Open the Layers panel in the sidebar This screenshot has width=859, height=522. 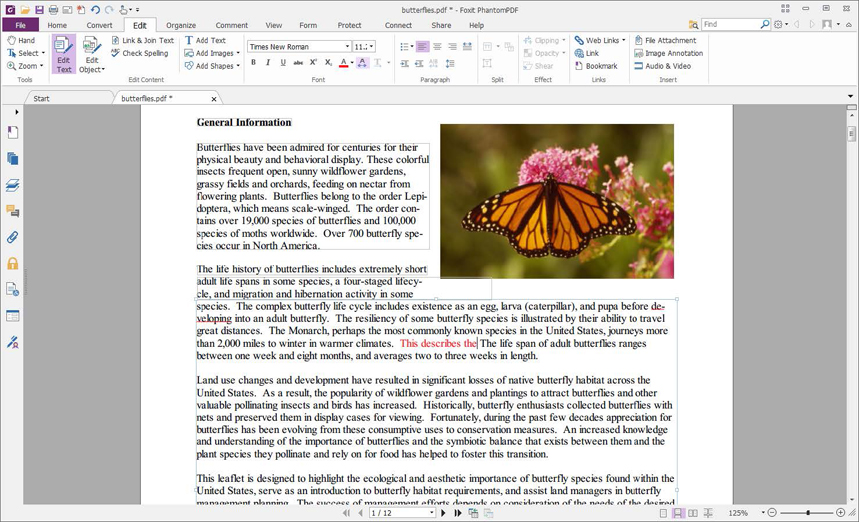[13, 185]
